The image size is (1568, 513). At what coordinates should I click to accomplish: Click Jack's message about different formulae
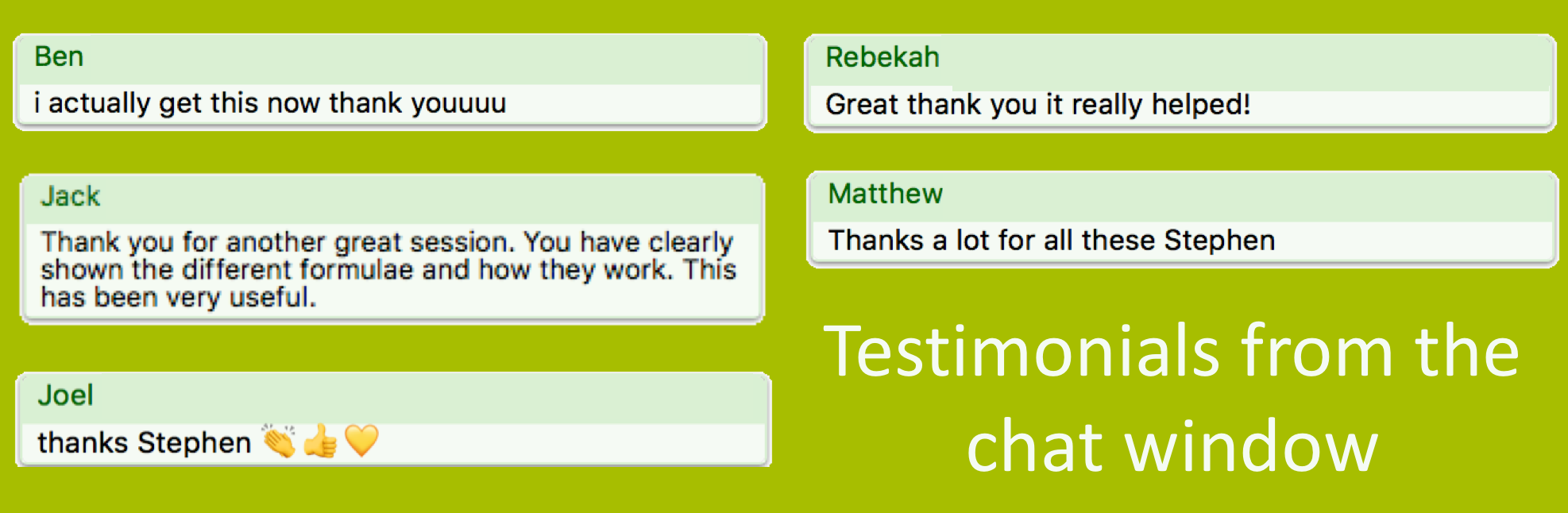(388, 269)
